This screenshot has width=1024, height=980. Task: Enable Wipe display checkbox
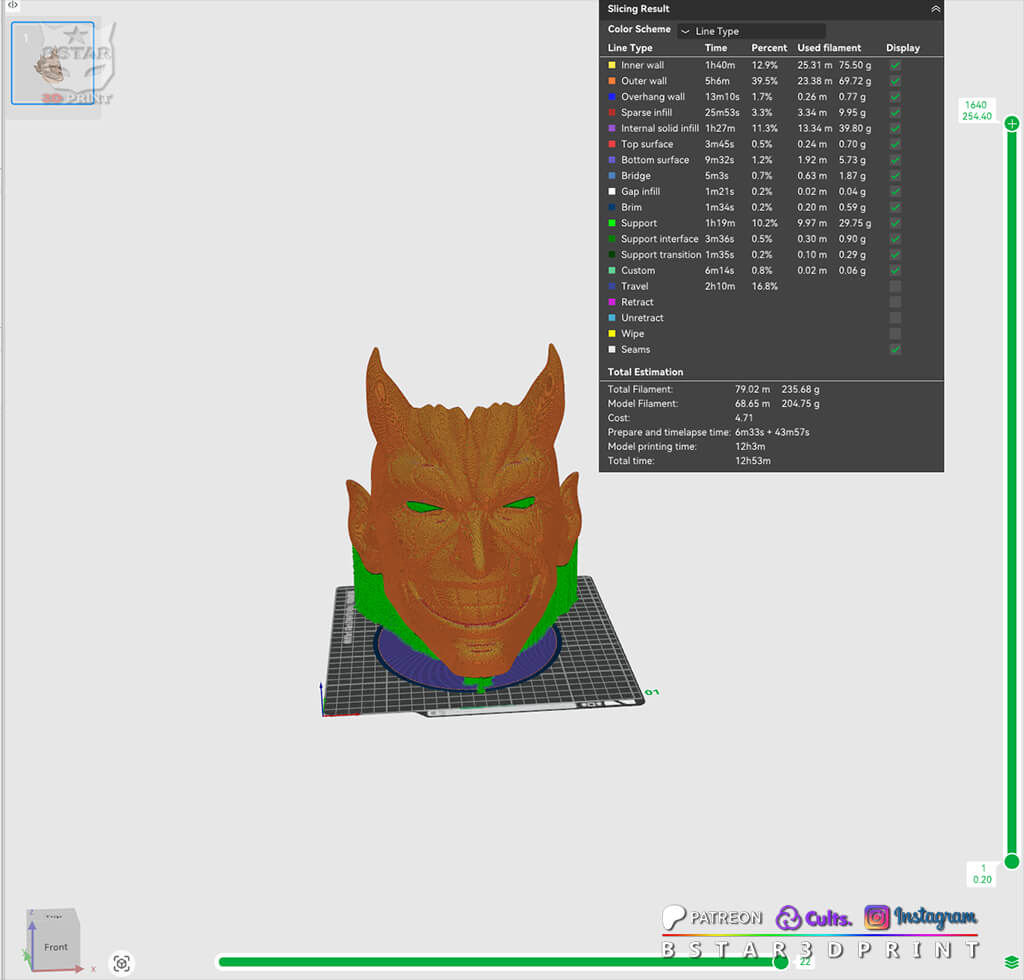[x=895, y=334]
